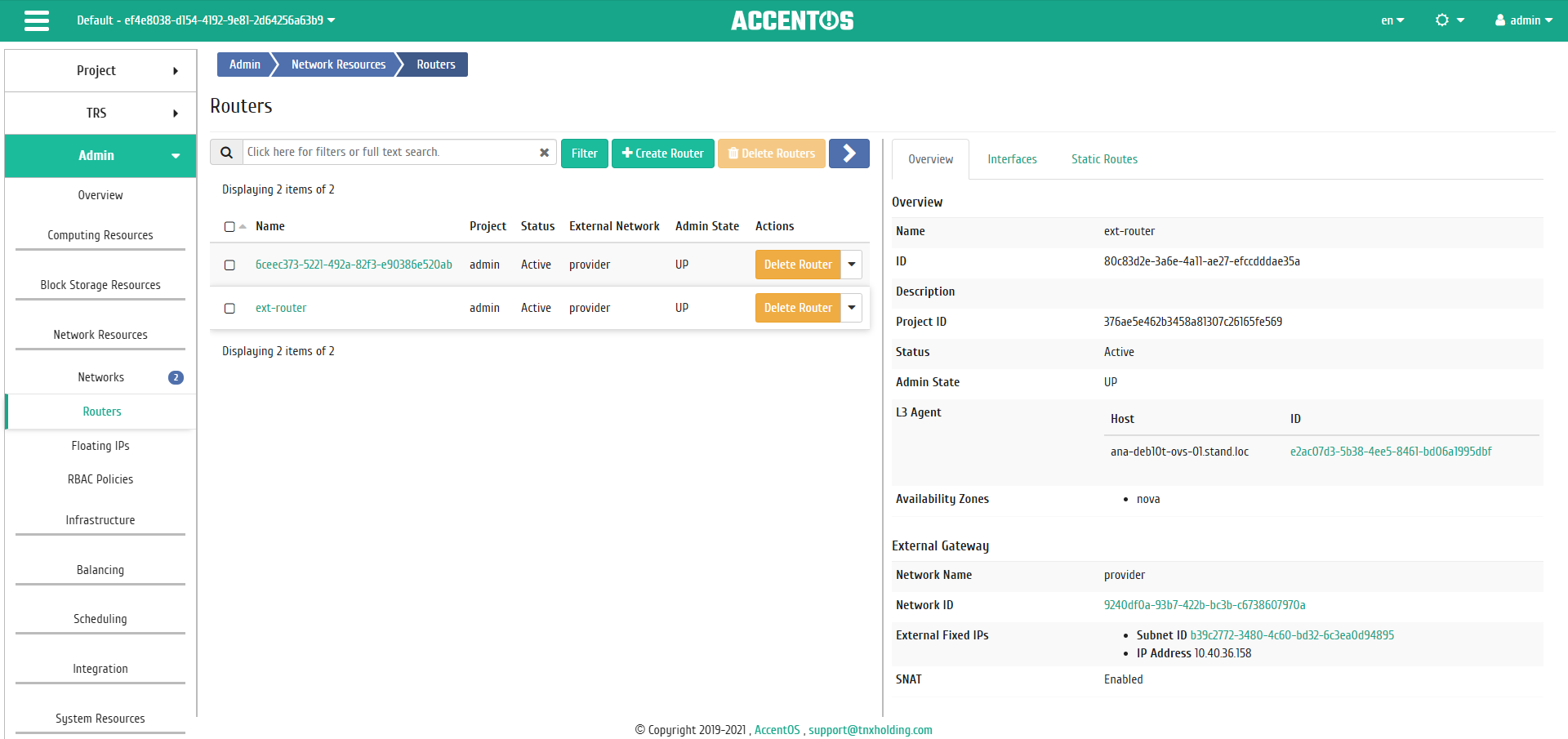
Task: Check the ext-router row checkbox
Action: click(x=229, y=309)
